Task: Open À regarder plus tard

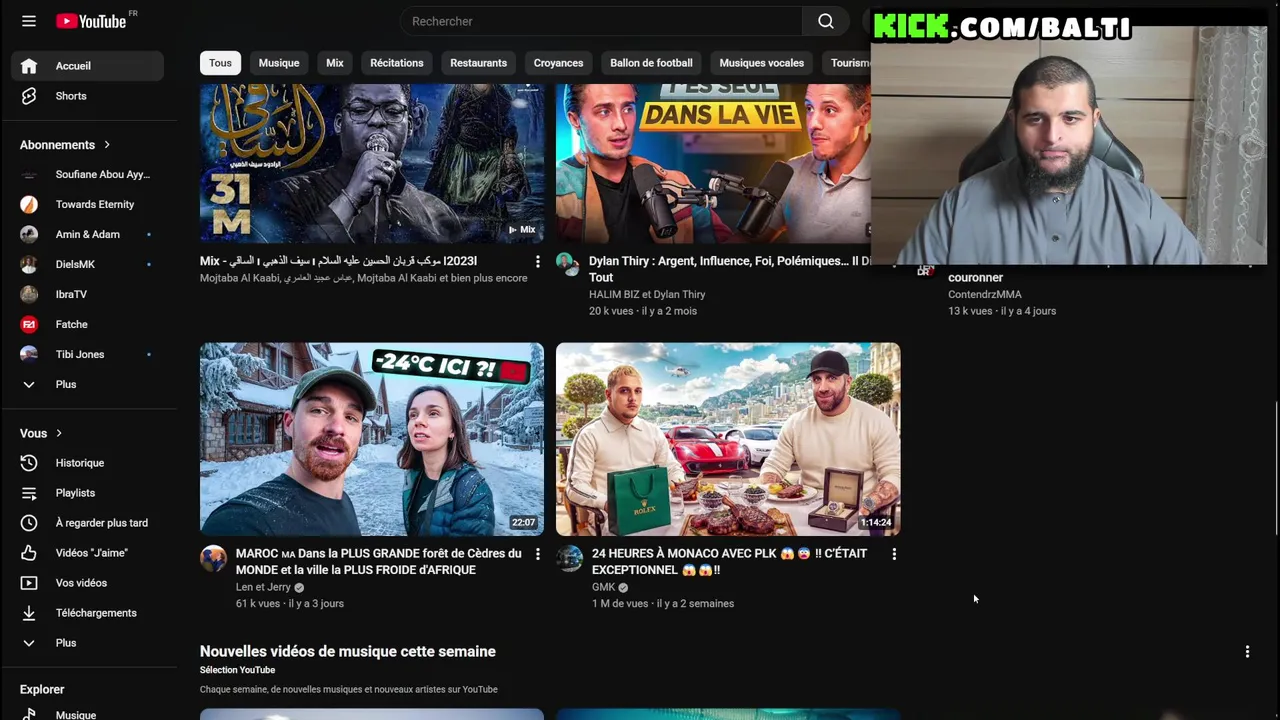Action: coord(88,523)
